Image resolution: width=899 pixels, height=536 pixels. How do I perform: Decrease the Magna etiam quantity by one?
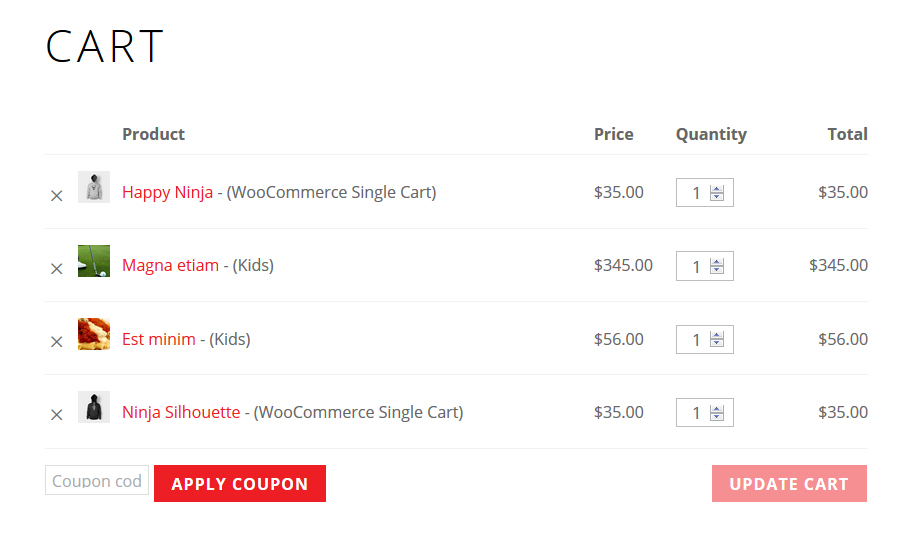717,270
